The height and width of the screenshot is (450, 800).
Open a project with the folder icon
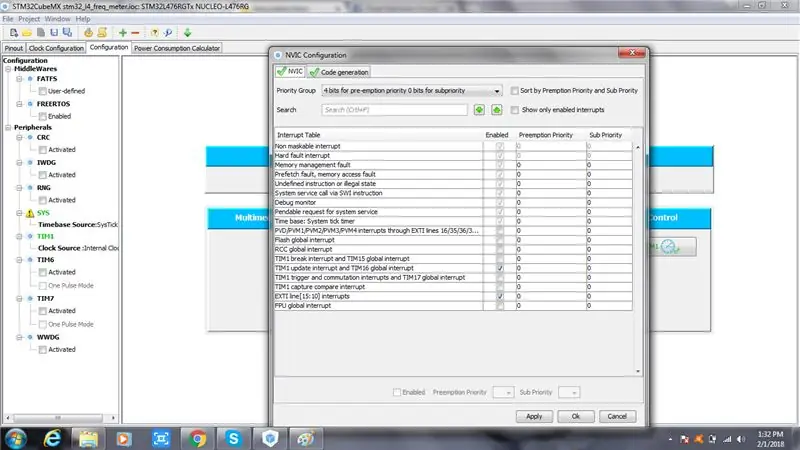pyautogui.click(x=27, y=33)
